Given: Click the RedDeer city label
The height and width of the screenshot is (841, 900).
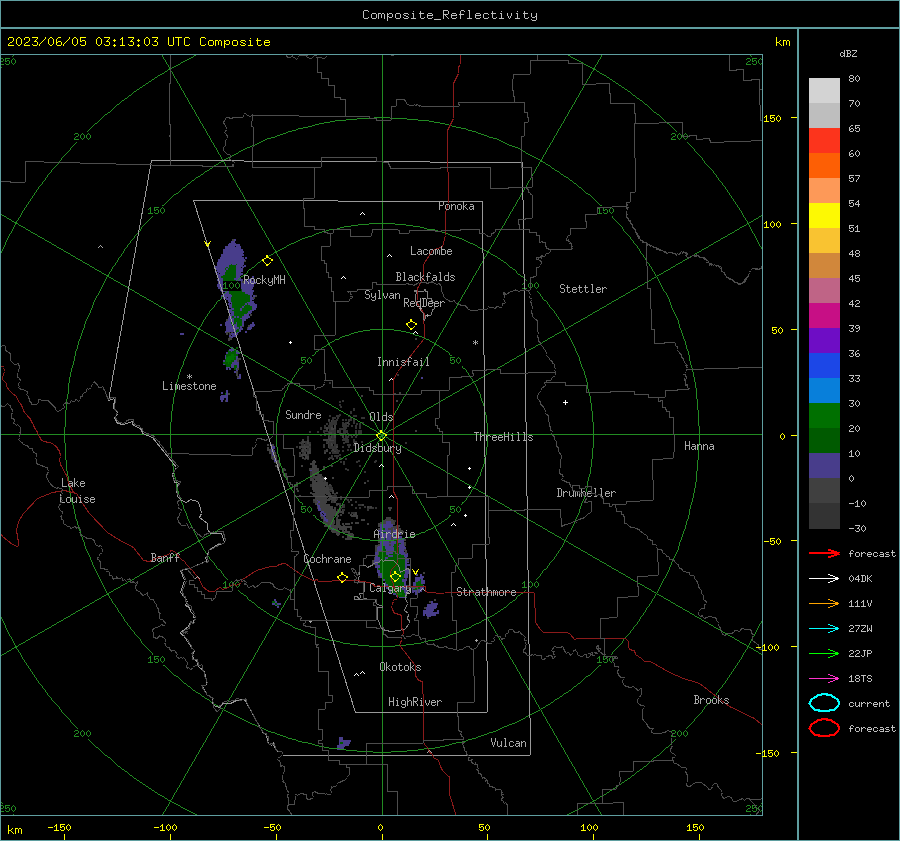Looking at the screenshot, I should (x=424, y=303).
